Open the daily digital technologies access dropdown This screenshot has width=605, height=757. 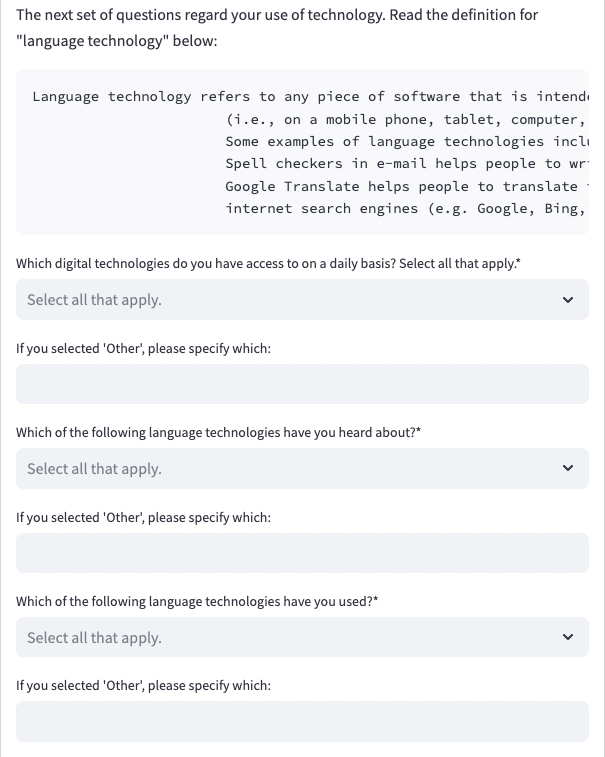point(290,300)
